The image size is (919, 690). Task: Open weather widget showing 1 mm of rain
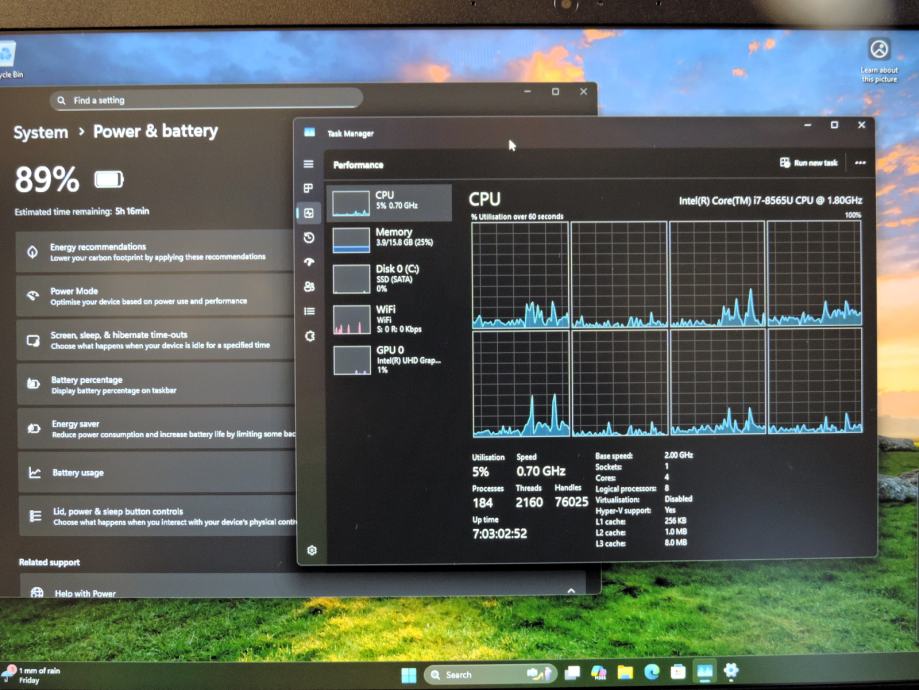pos(32,675)
